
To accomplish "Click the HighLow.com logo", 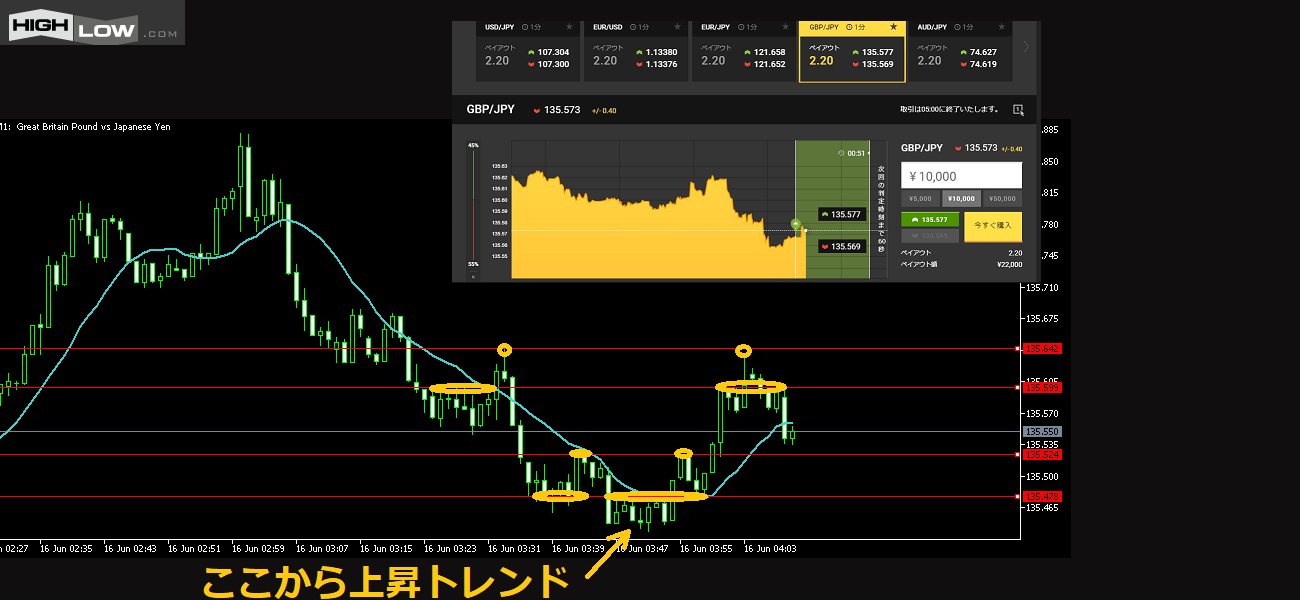I will [92, 23].
